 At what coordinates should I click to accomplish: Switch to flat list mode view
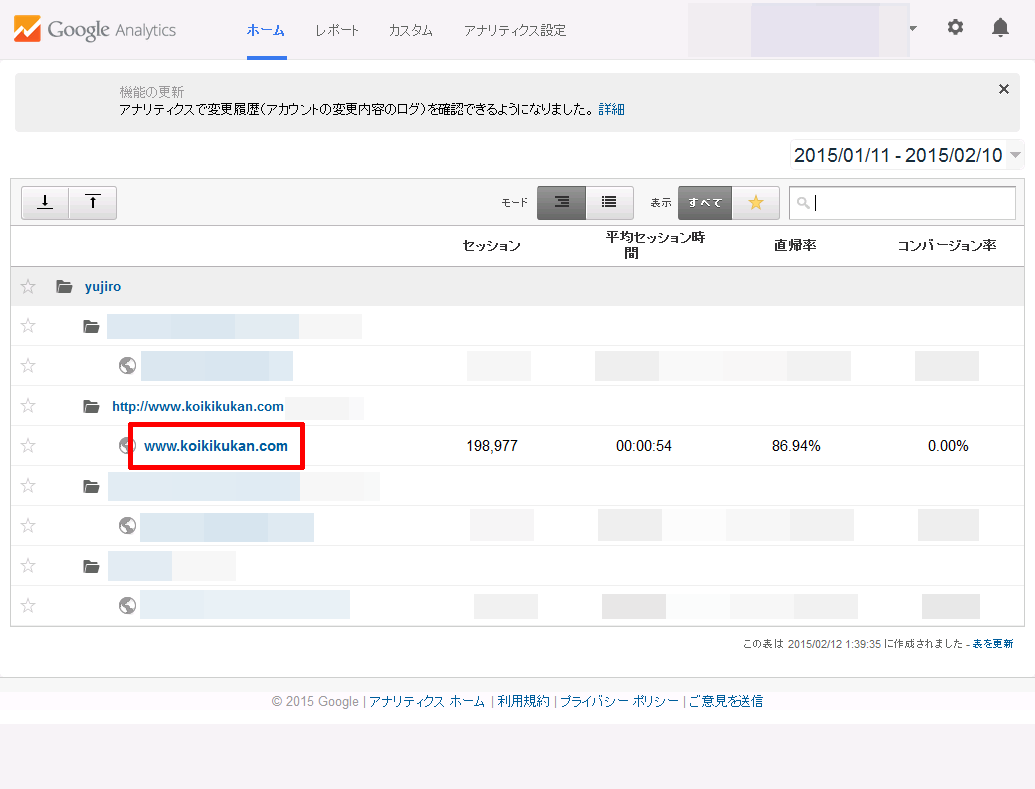click(x=609, y=202)
